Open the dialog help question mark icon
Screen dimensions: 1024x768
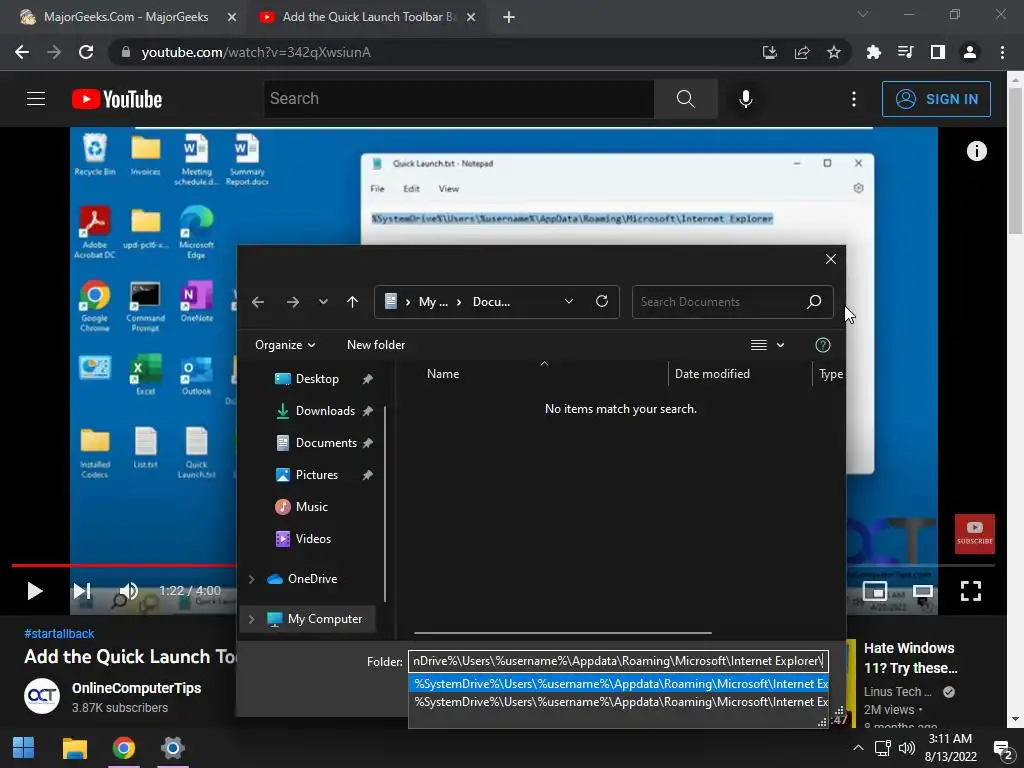(x=822, y=345)
